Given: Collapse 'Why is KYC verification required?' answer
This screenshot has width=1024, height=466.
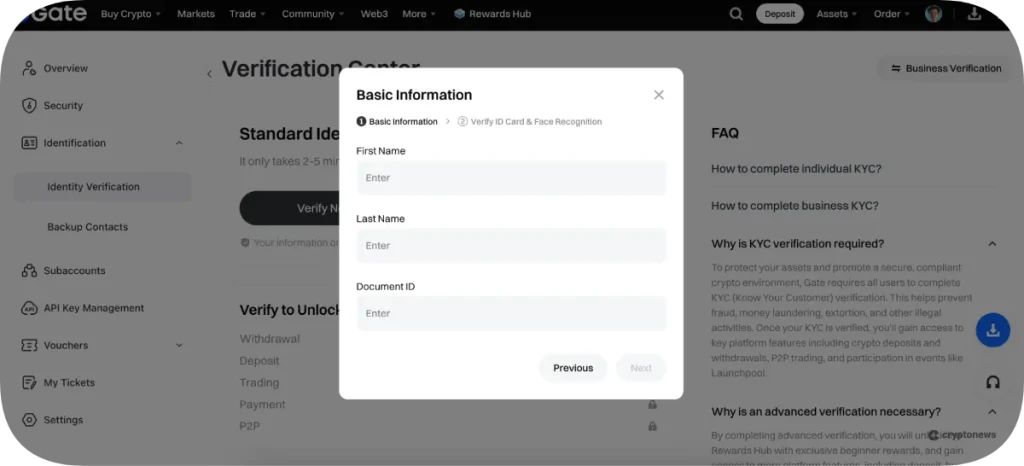Looking at the screenshot, I should click(992, 243).
